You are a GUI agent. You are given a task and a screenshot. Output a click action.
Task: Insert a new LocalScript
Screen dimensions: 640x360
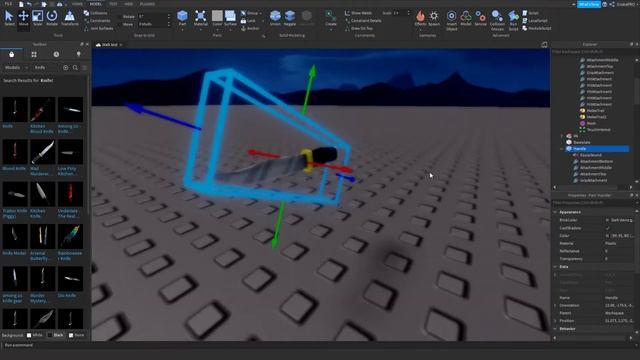[535, 20]
